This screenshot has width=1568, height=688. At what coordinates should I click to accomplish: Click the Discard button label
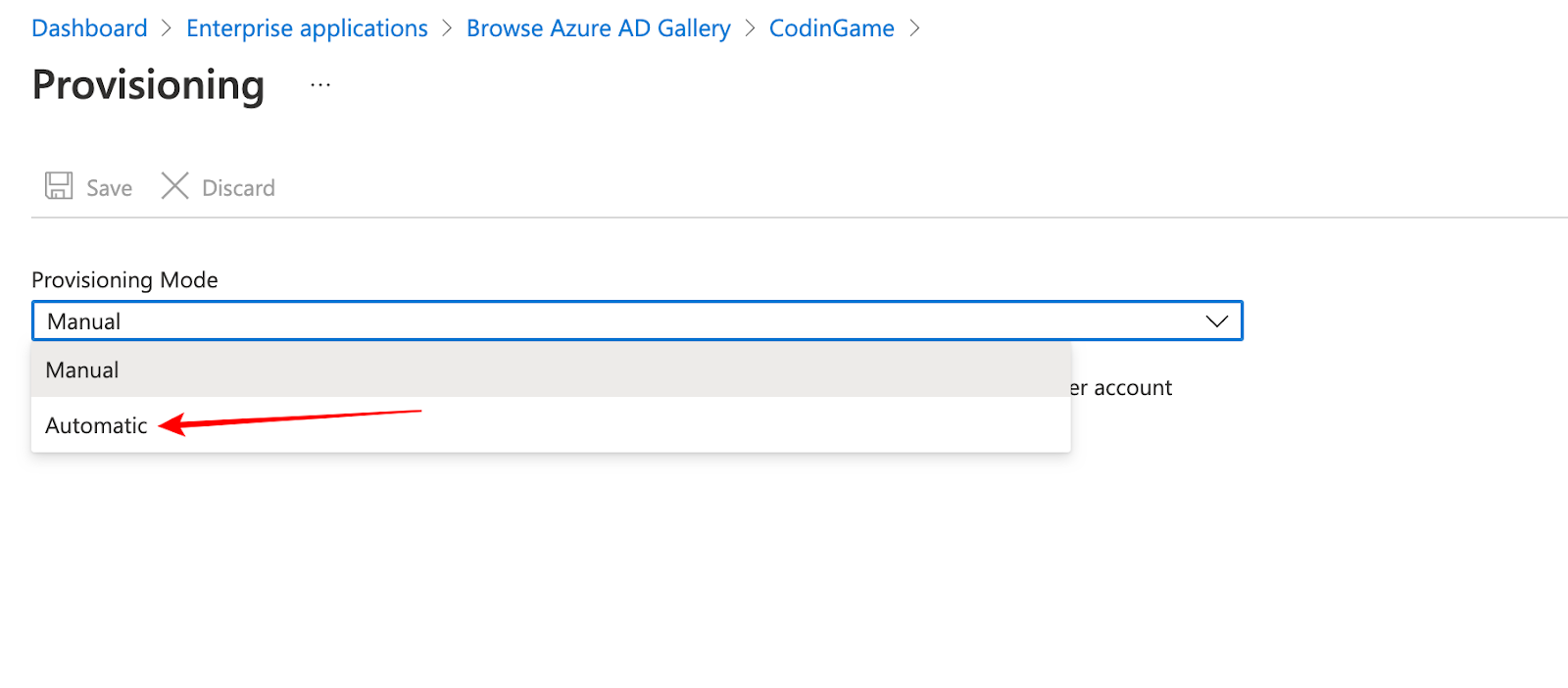pos(238,188)
